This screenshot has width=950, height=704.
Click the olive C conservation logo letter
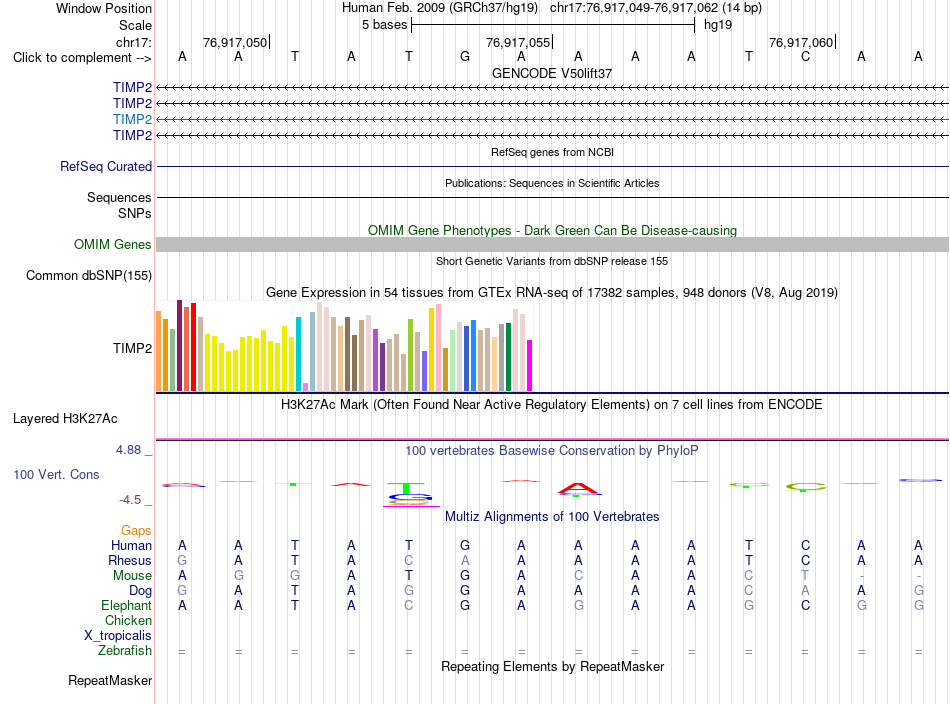(806, 486)
